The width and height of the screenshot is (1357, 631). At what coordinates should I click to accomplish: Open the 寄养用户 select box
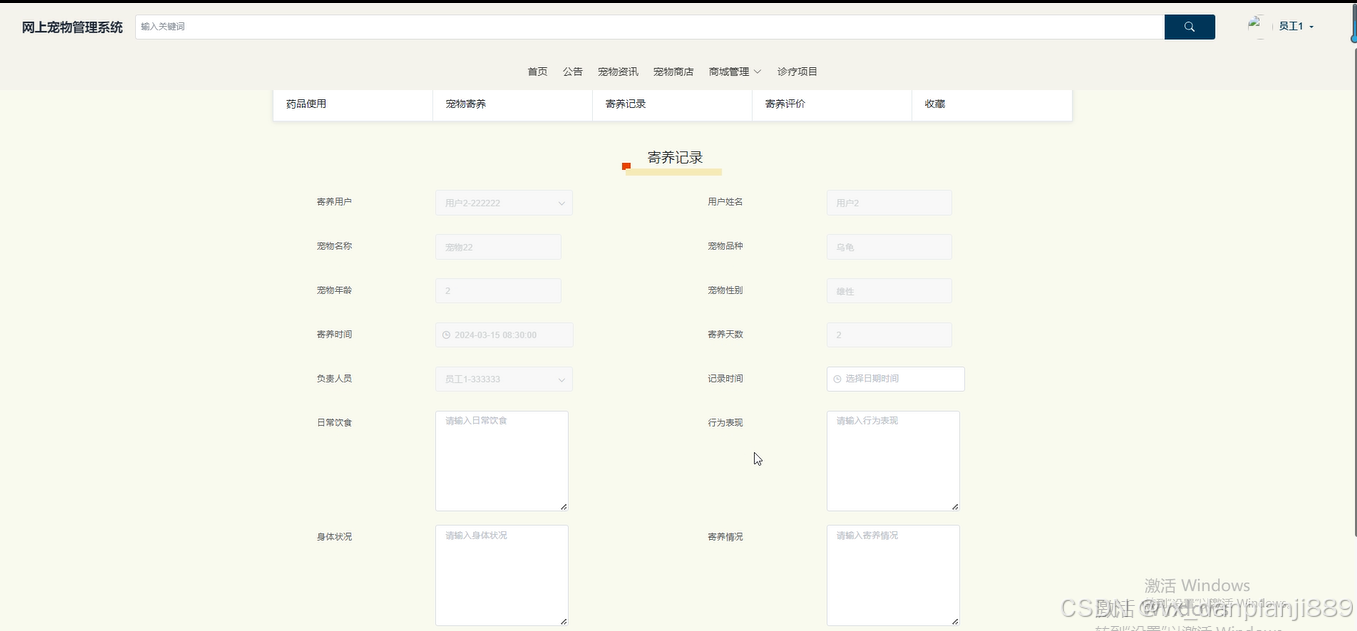(504, 203)
